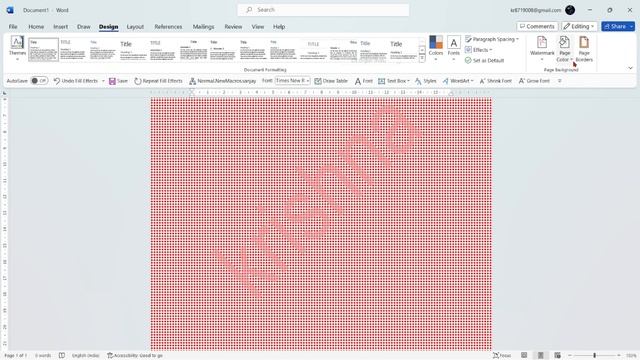
Task: Click Grow Font button
Action: 534,81
